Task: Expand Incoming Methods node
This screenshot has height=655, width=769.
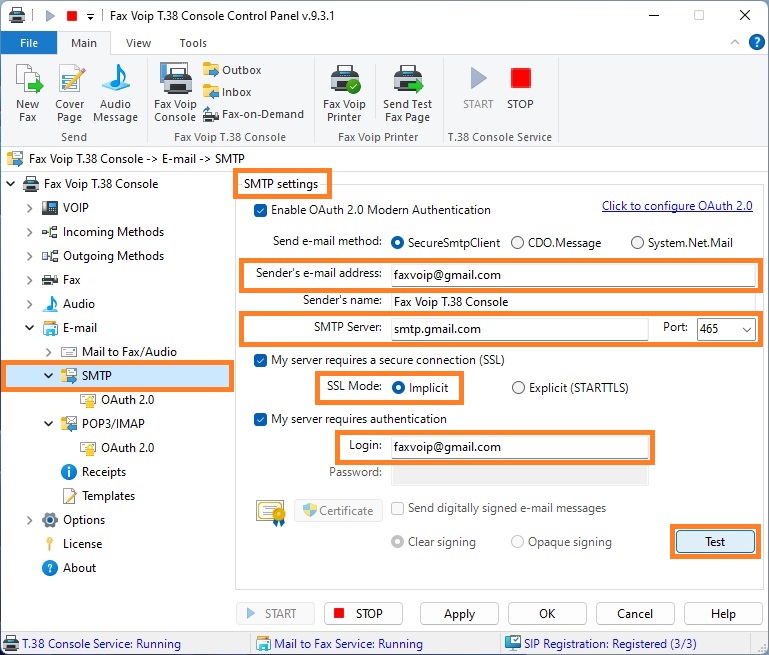Action: (x=29, y=232)
